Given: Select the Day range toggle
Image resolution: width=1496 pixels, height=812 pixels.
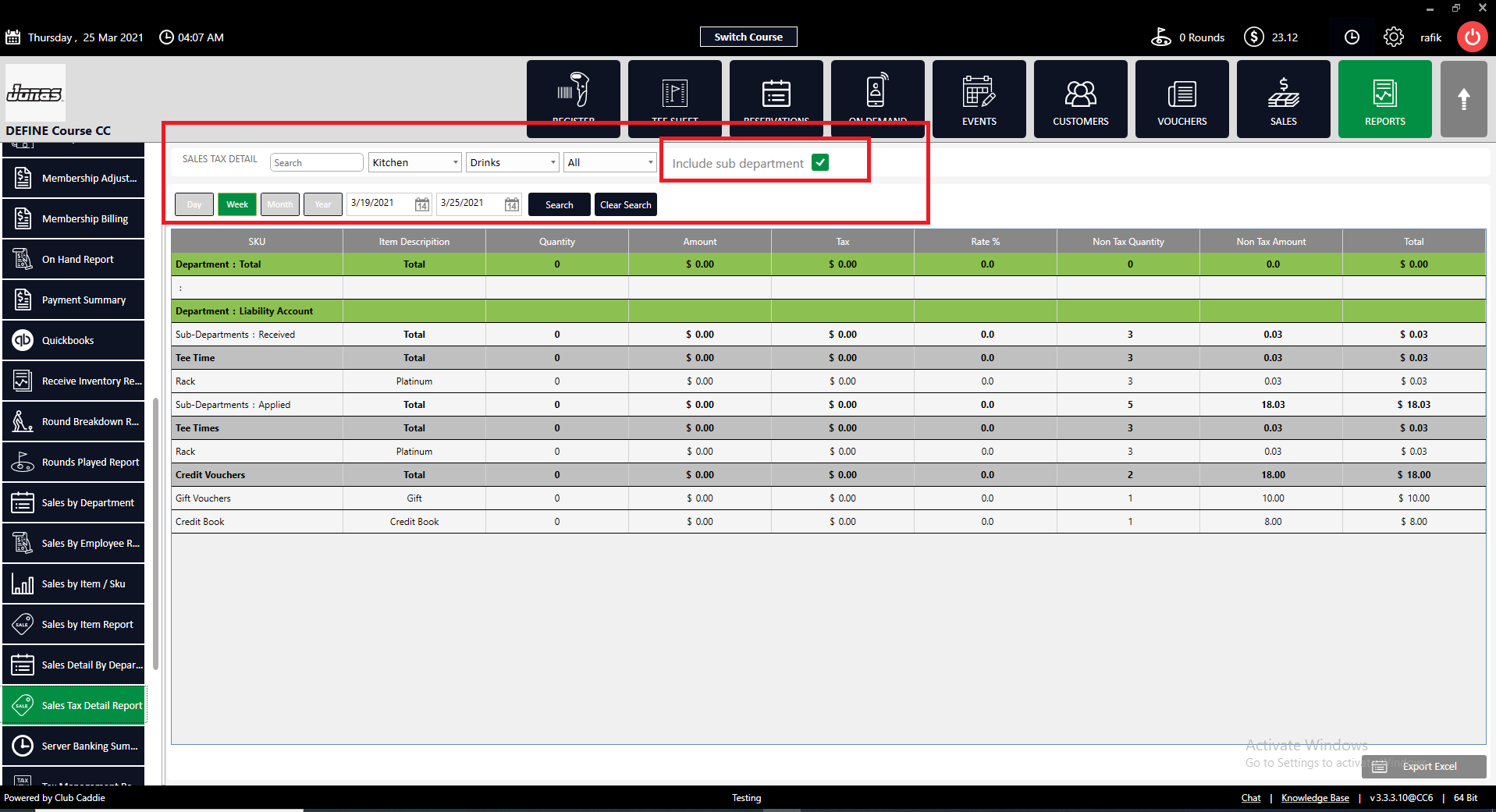Looking at the screenshot, I should 194,204.
